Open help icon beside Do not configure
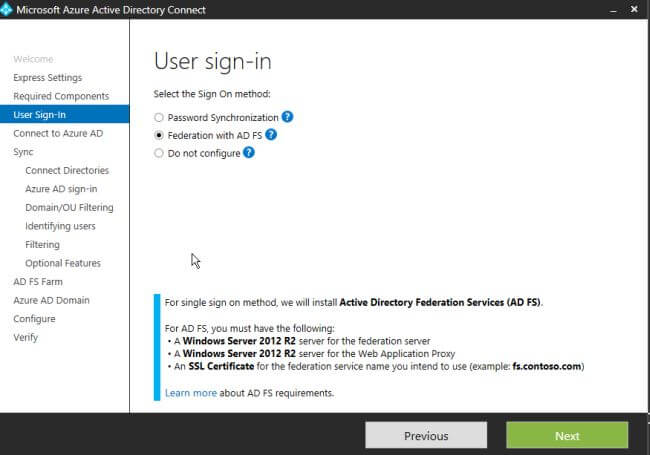Viewport: 650px width, 455px height. coord(249,152)
